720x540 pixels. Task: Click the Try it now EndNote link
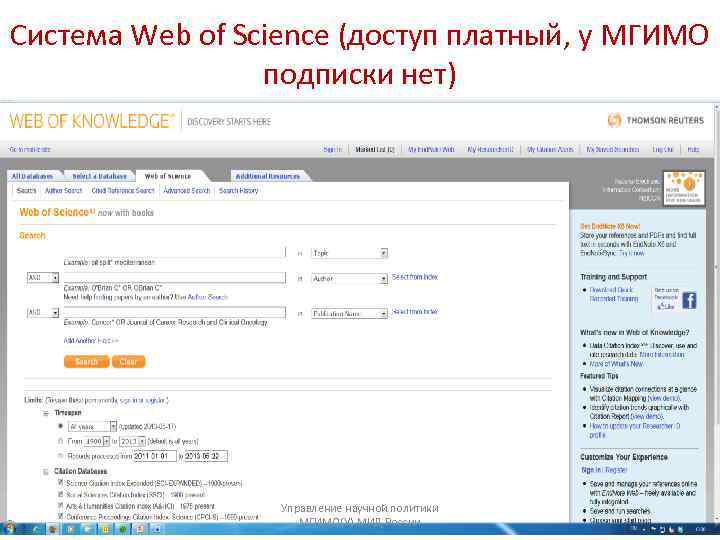click(632, 253)
